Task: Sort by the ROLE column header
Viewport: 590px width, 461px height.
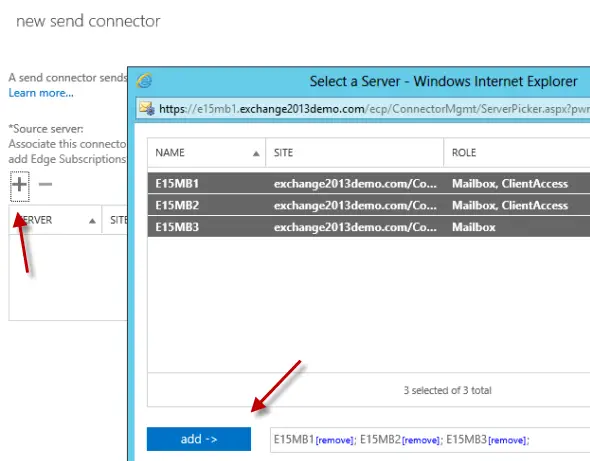Action: tap(517, 152)
